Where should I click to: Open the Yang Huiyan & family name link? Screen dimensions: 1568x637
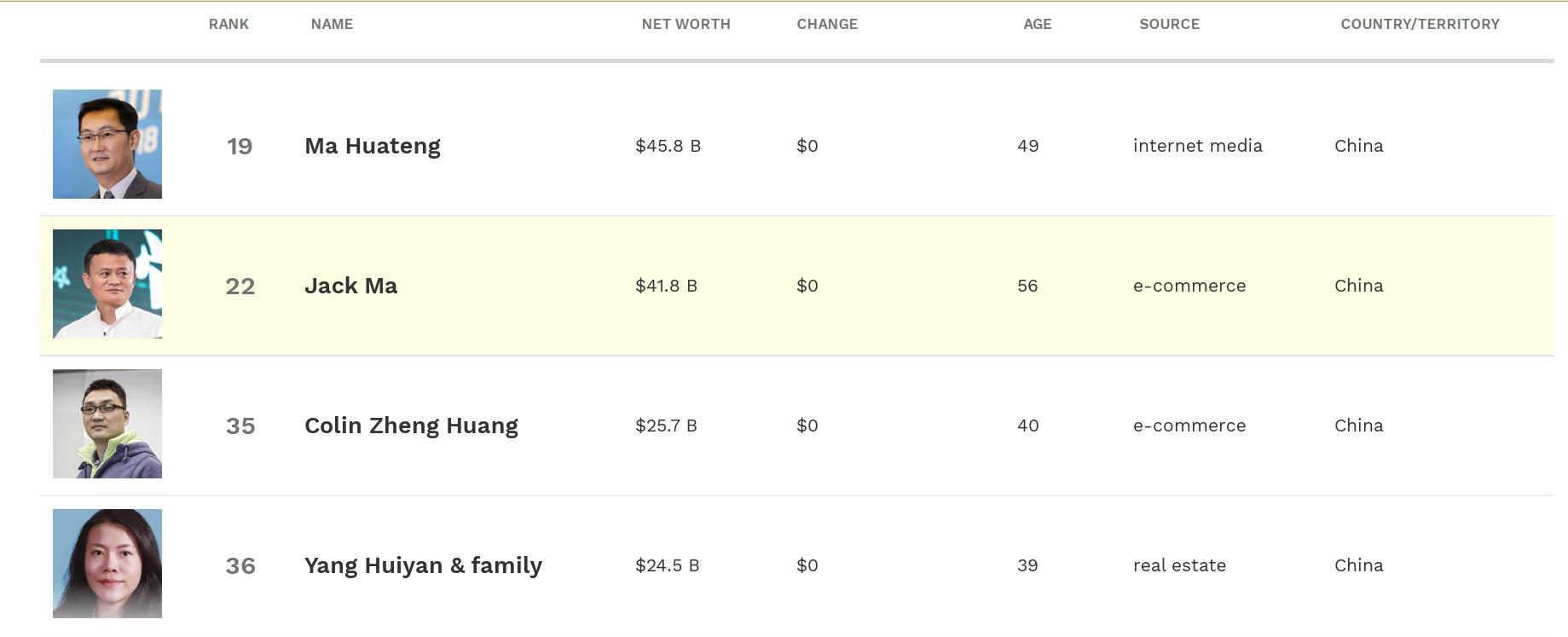[x=423, y=565]
